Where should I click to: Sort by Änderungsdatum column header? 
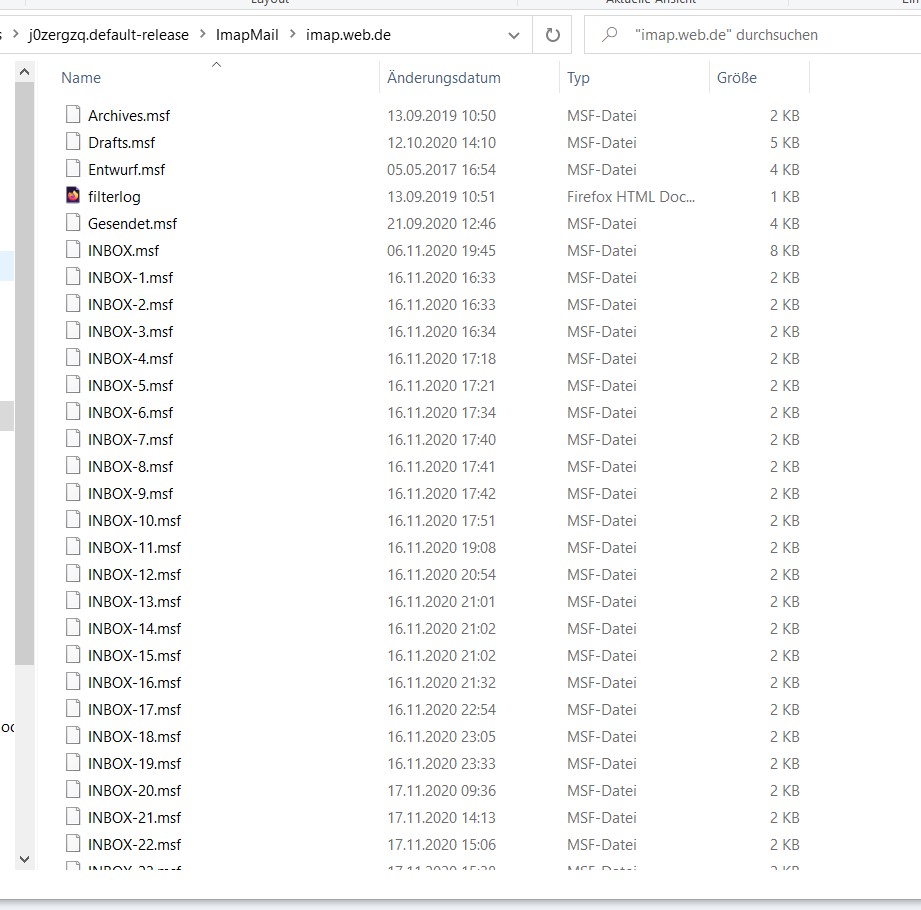coord(444,78)
